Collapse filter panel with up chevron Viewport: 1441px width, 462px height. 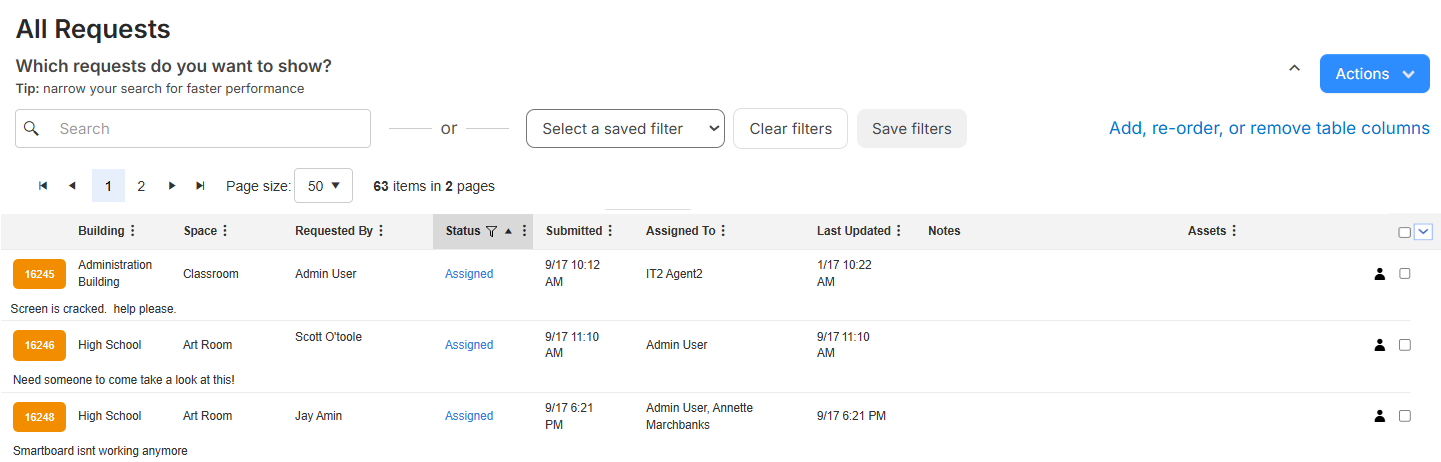(1294, 69)
